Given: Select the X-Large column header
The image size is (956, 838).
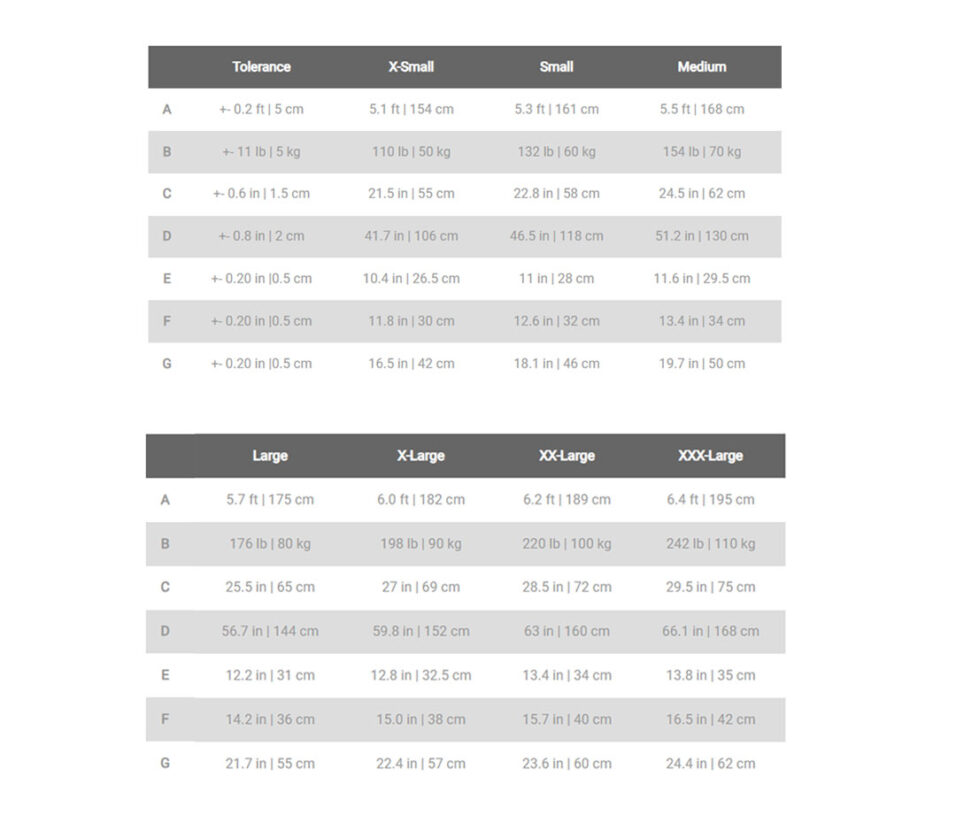Looking at the screenshot, I should click(421, 456).
